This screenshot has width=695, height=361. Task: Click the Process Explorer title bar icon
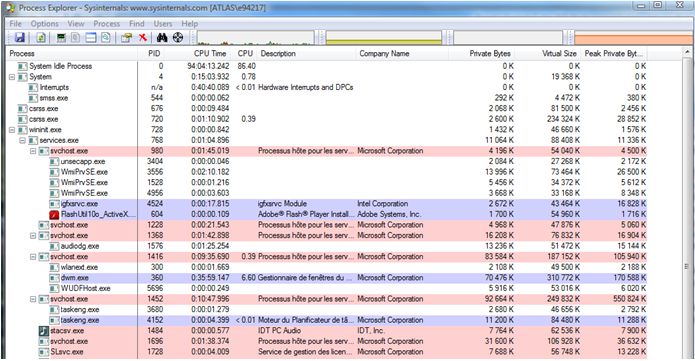tap(10, 8)
